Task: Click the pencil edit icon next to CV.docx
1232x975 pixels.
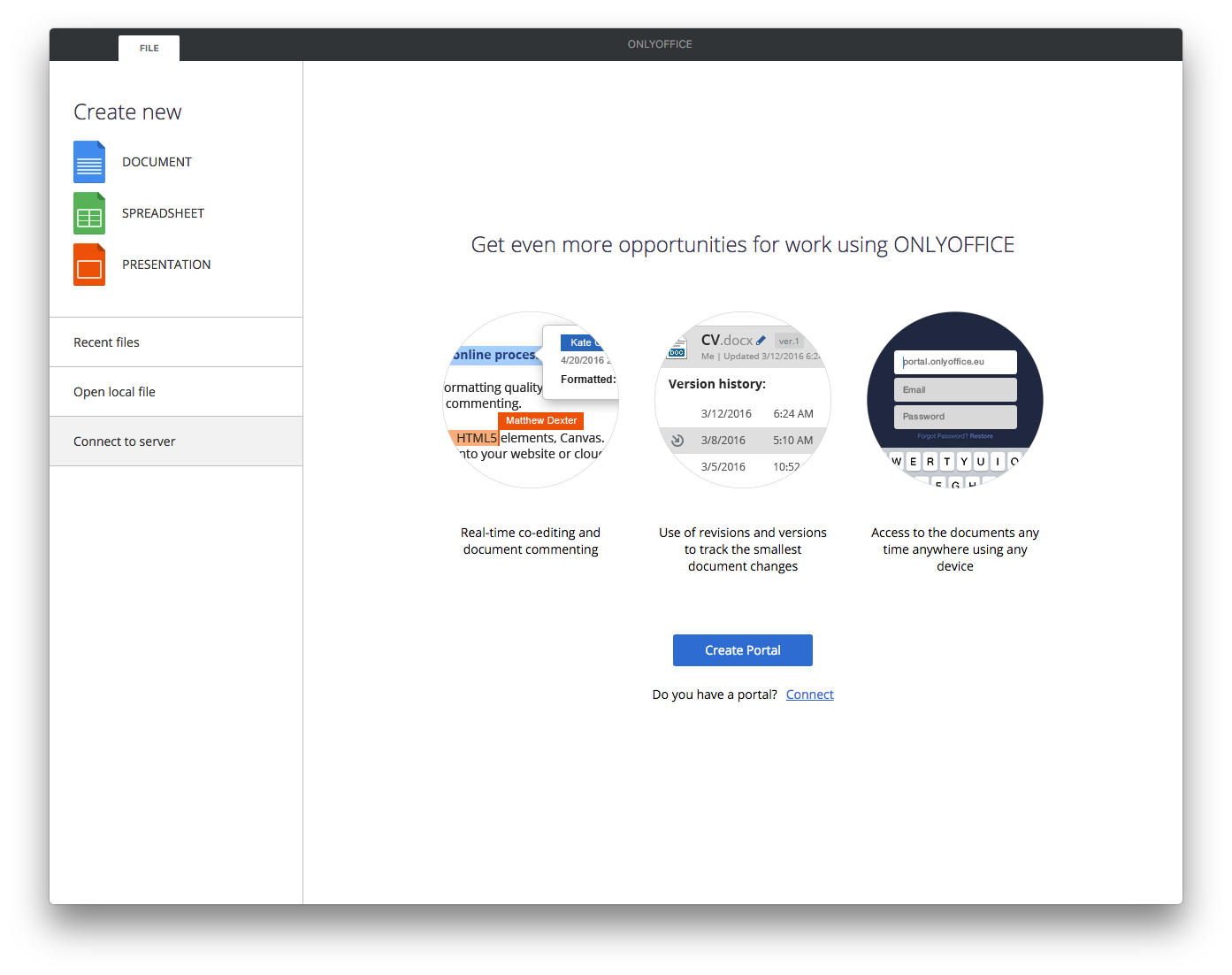Action: (761, 339)
